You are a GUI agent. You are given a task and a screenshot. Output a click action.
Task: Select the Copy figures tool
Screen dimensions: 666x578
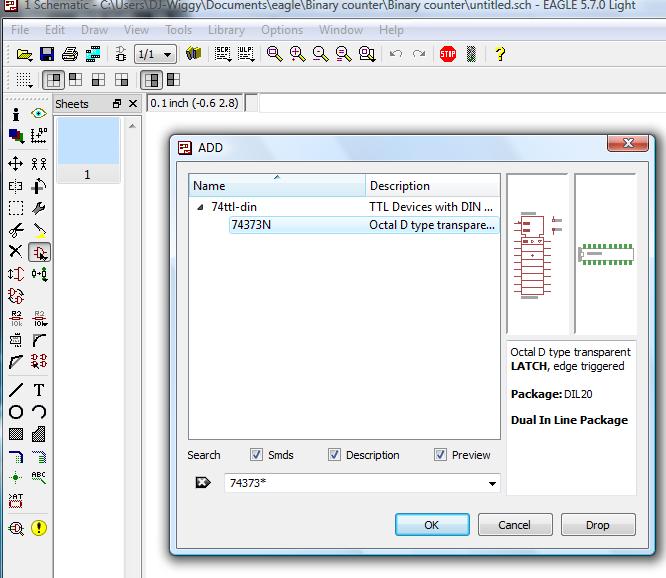39,164
